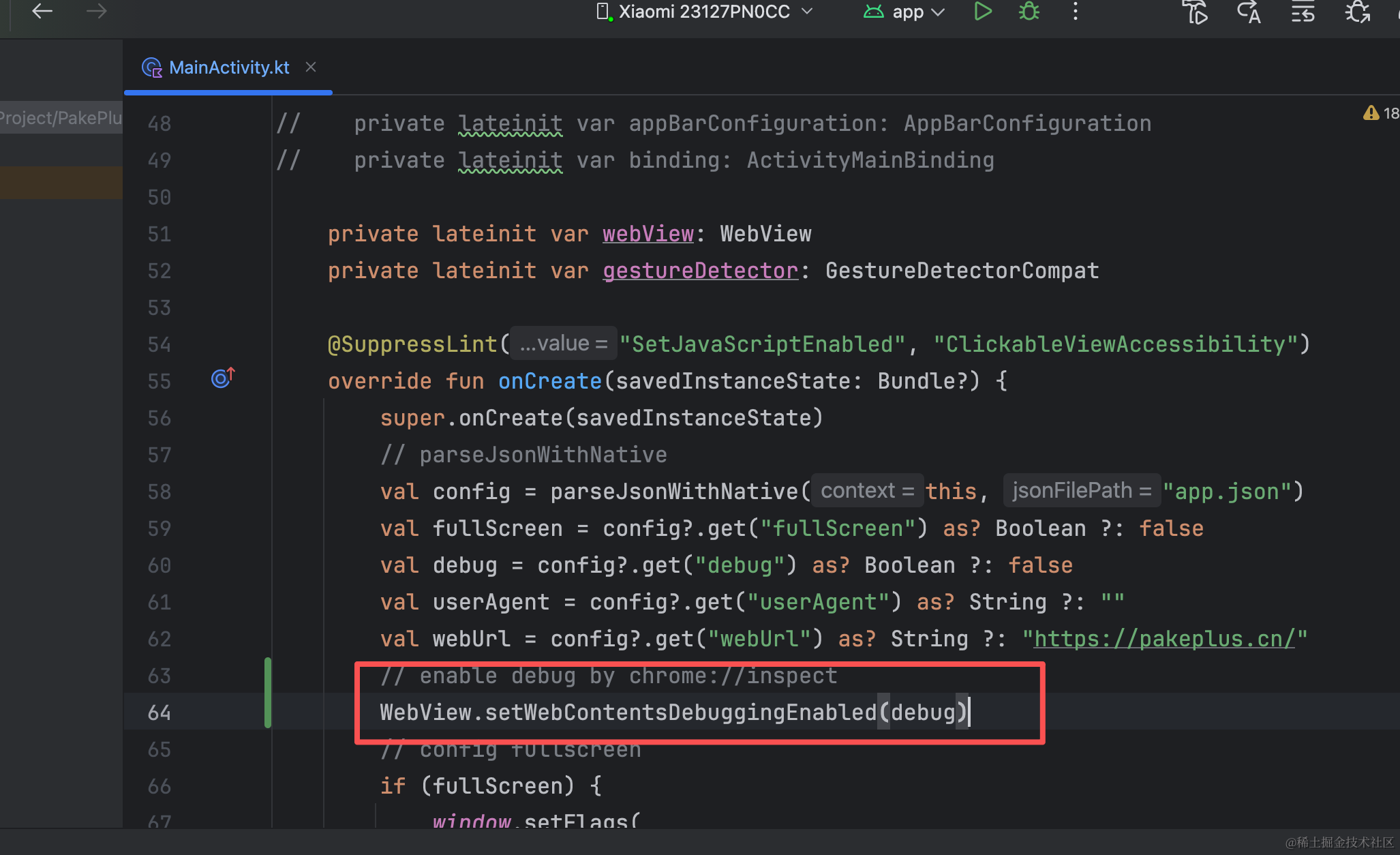Open the Xiaomi 23127PN0CC device dropdown
1400x855 pixels.
(705, 12)
